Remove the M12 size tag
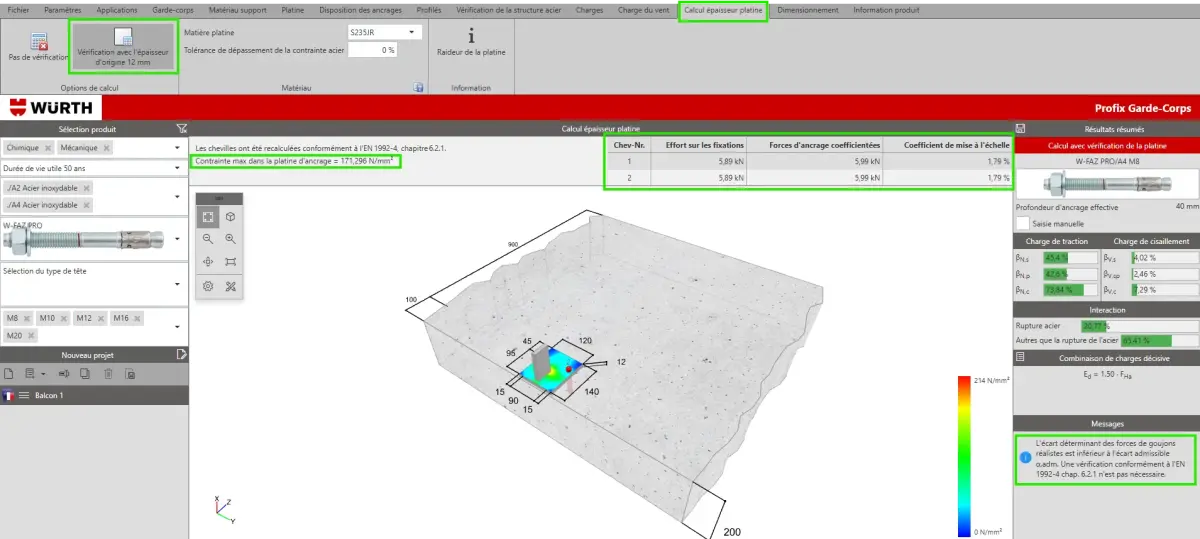This screenshot has height=539, width=1200. [100, 318]
